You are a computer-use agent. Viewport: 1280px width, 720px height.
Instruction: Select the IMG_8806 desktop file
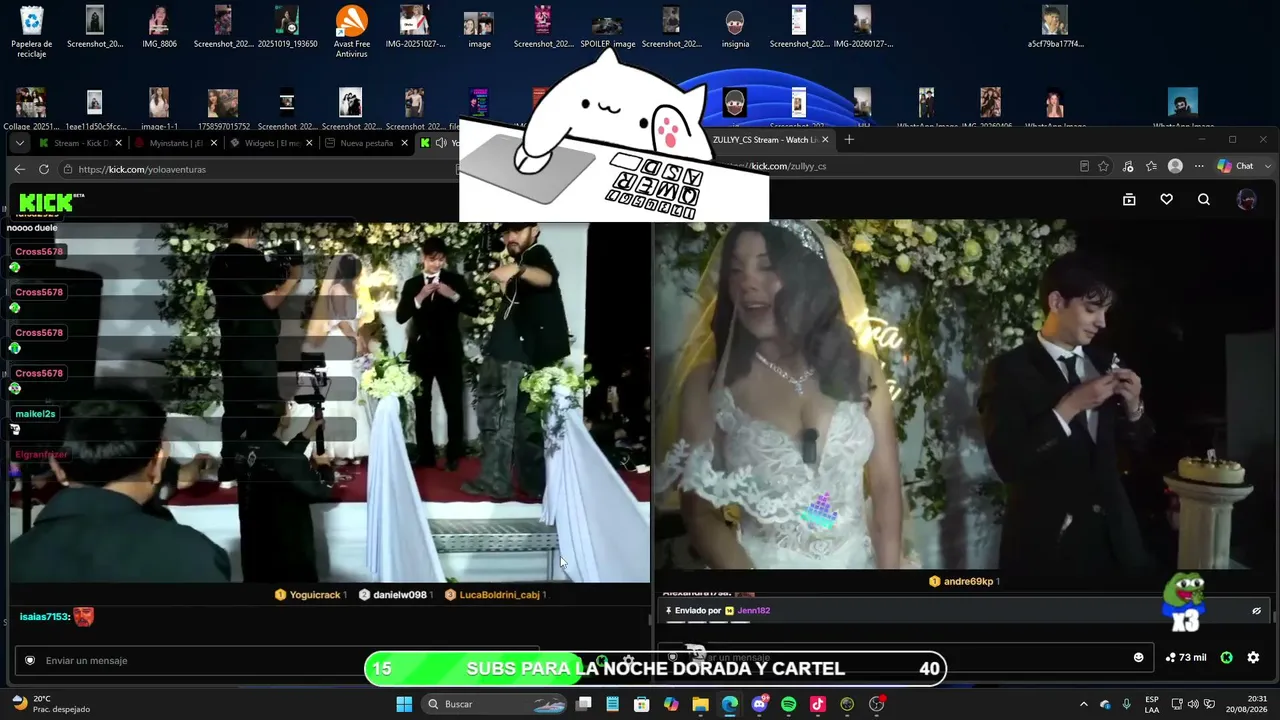[x=159, y=27]
